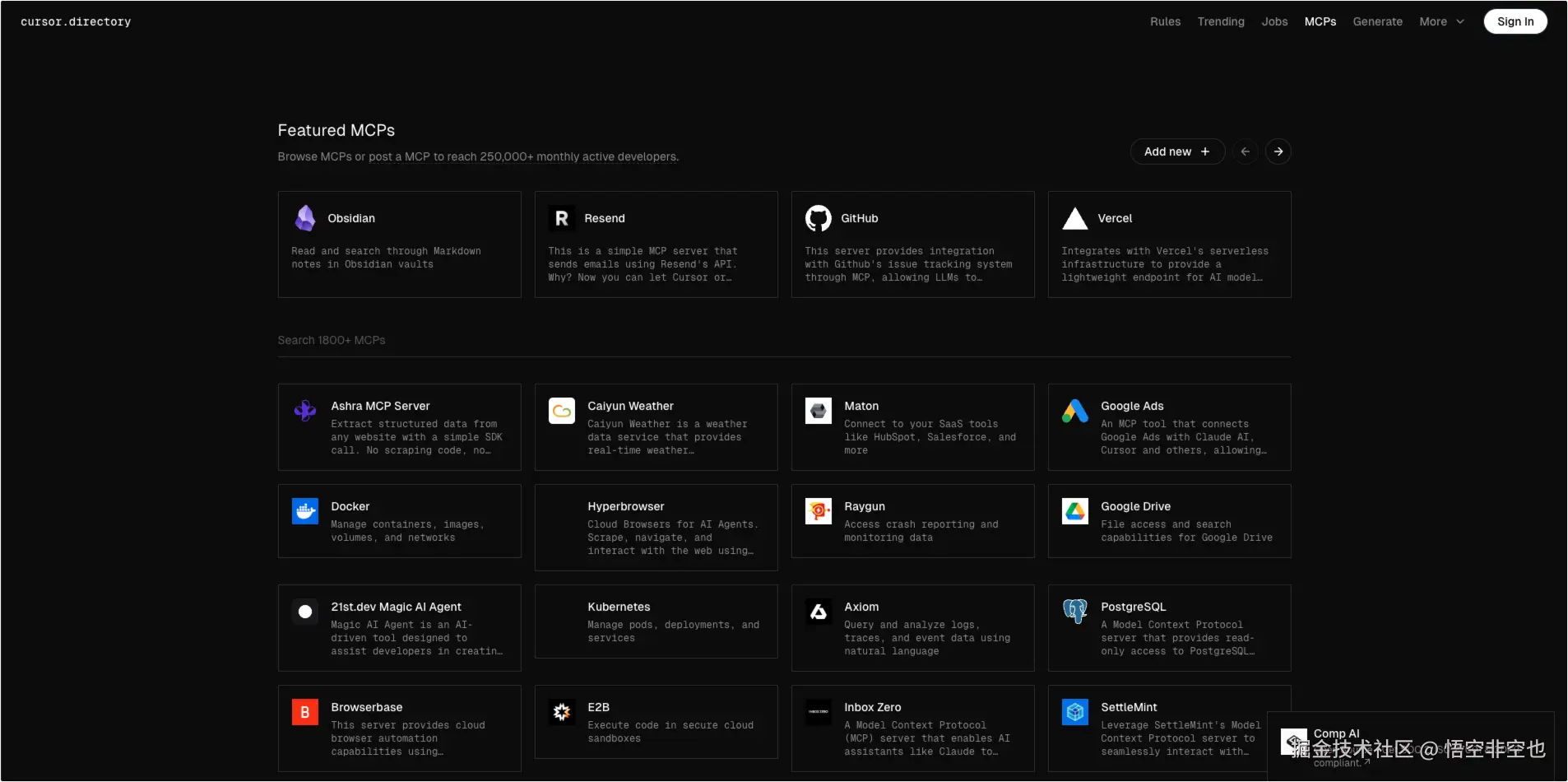Image resolution: width=1568 pixels, height=782 pixels.
Task: Click the Raygun logo icon
Action: coord(819,511)
